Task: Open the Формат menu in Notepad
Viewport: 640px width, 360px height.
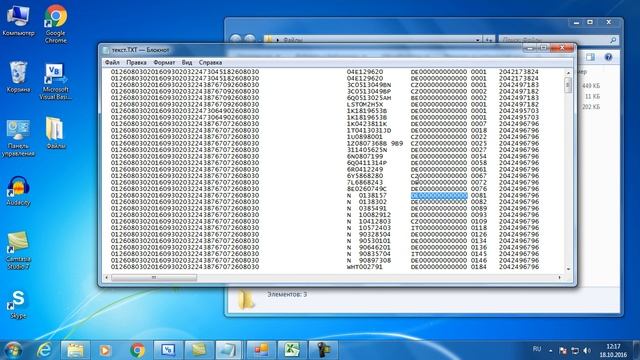Action: pyautogui.click(x=164, y=62)
